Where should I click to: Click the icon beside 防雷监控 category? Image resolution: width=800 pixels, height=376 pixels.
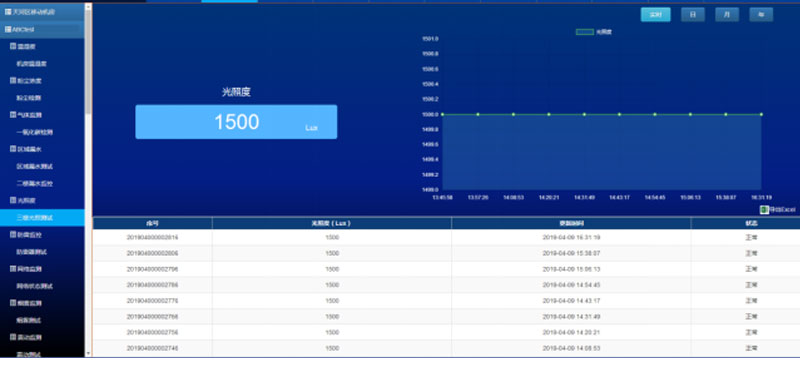point(13,235)
